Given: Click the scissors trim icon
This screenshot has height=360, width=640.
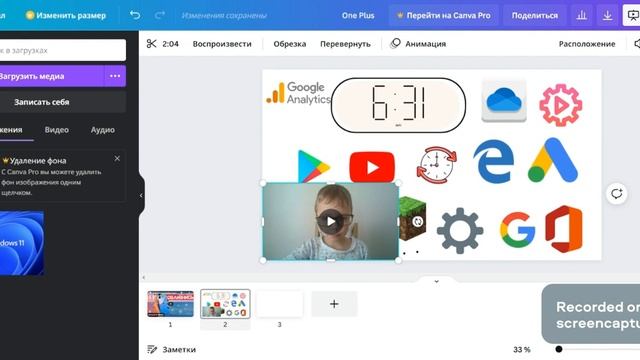Looking at the screenshot, I should (151, 44).
